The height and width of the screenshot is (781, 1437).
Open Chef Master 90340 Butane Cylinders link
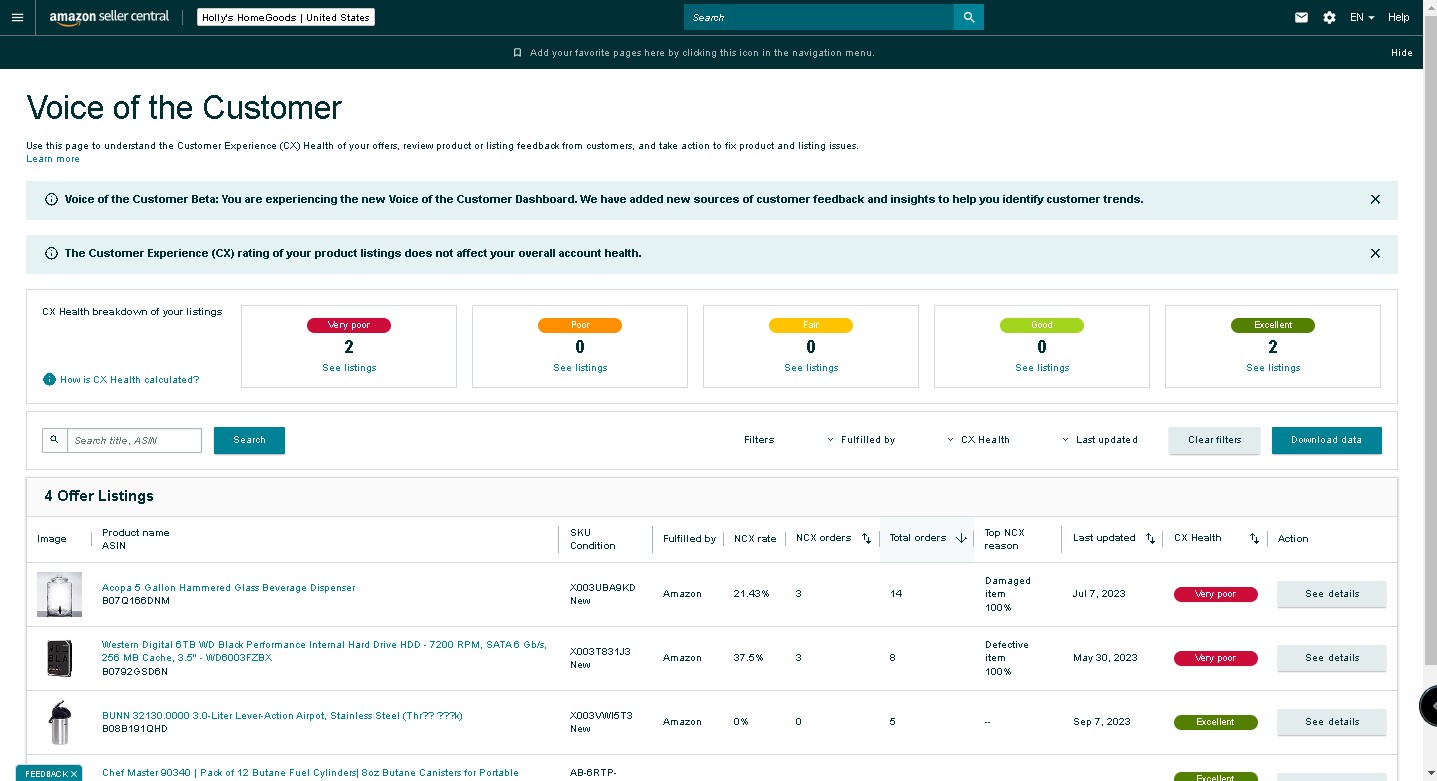310,773
